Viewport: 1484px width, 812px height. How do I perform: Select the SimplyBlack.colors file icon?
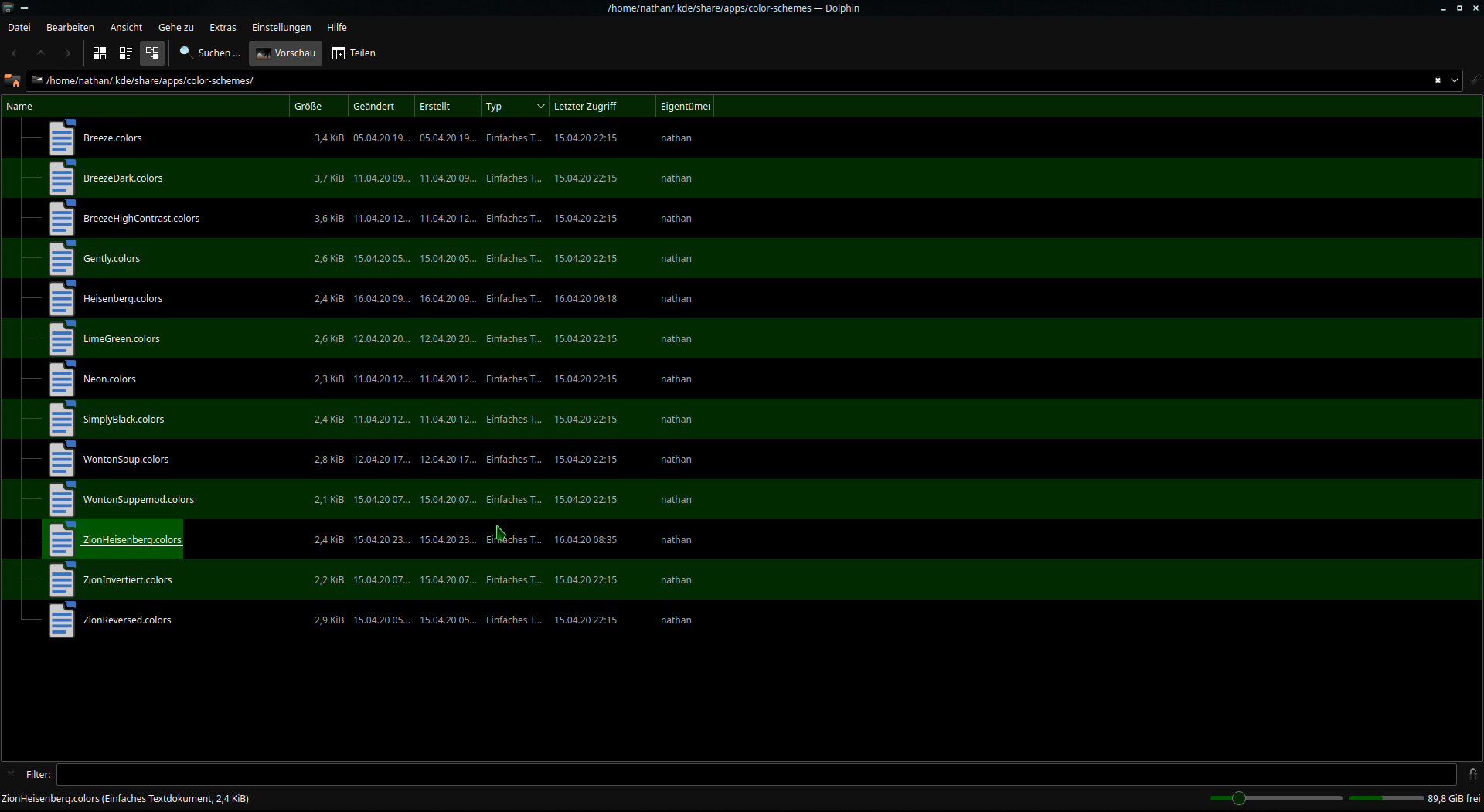click(62, 420)
